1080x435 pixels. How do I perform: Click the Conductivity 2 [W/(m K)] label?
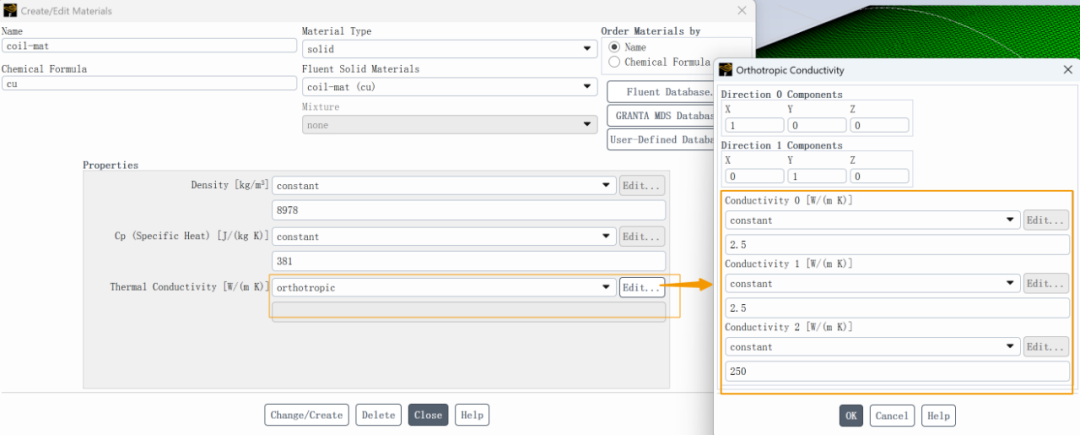coord(789,327)
